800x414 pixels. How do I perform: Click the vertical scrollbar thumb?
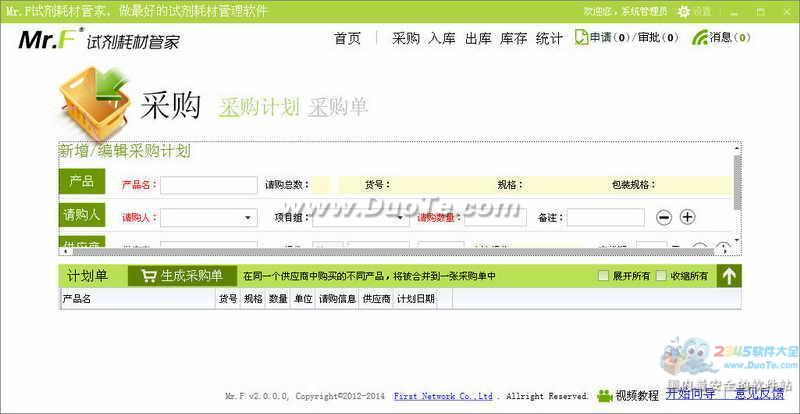[x=737, y=182]
